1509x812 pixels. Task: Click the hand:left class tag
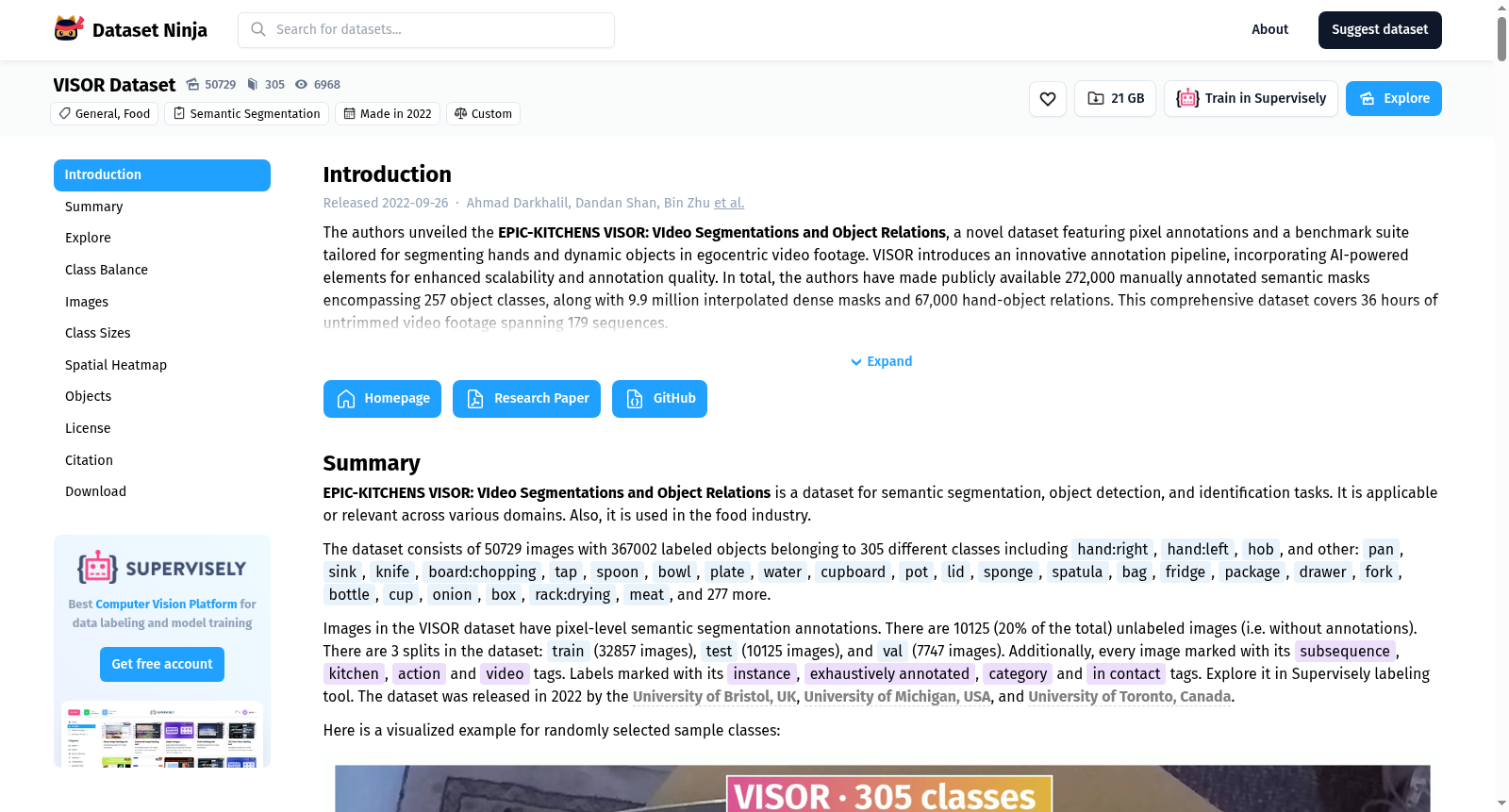1198,550
